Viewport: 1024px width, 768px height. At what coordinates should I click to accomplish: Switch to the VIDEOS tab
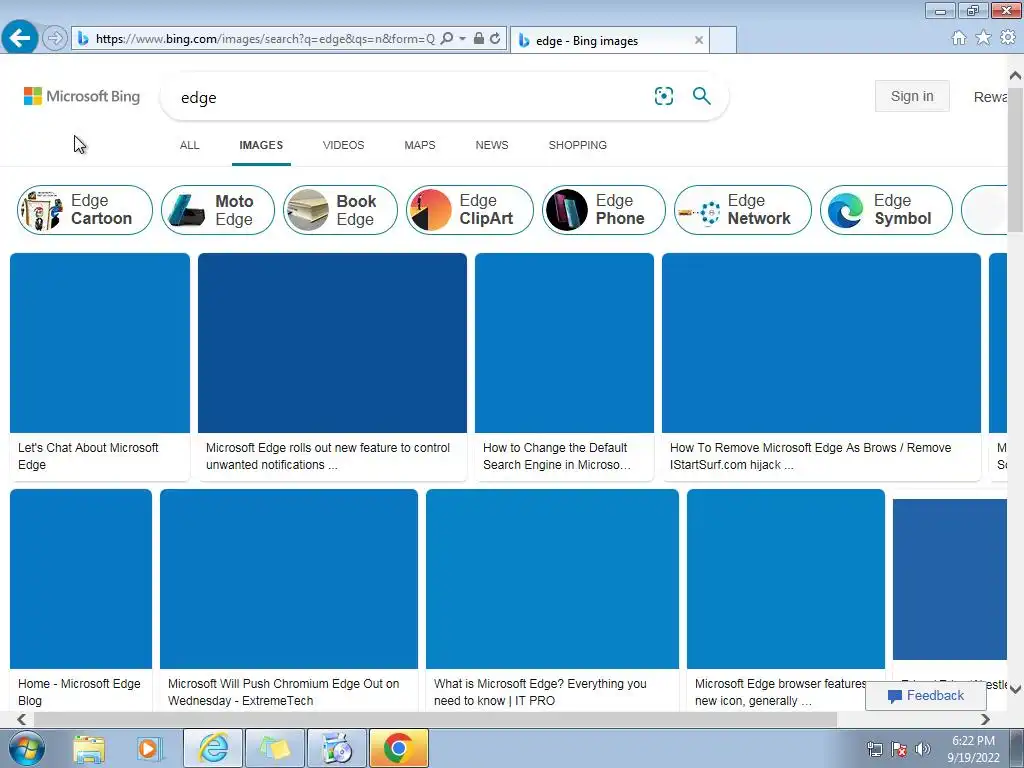point(344,145)
